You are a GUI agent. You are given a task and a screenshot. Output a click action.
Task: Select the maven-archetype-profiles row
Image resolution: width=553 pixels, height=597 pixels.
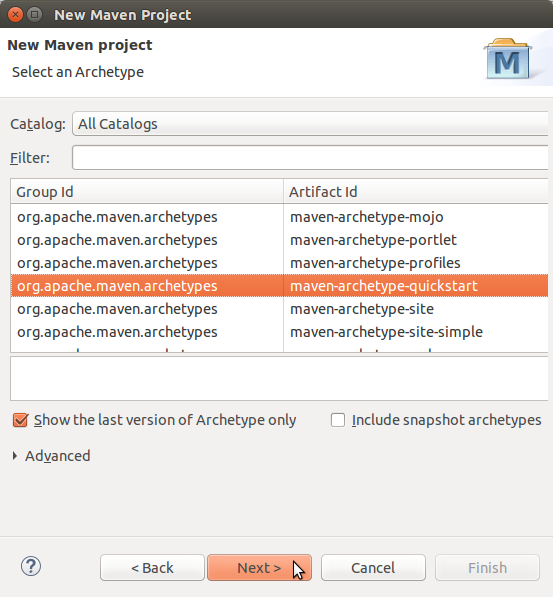280,263
